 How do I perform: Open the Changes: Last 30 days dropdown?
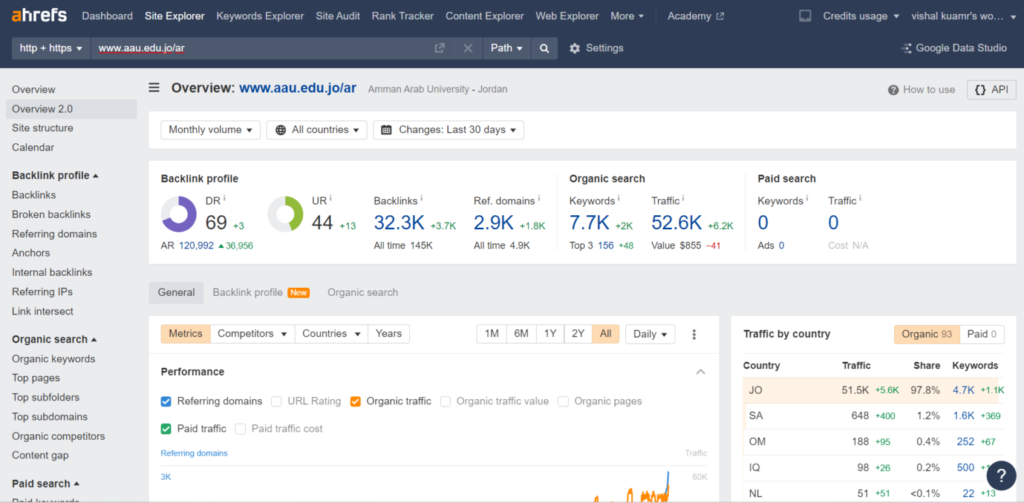(448, 130)
